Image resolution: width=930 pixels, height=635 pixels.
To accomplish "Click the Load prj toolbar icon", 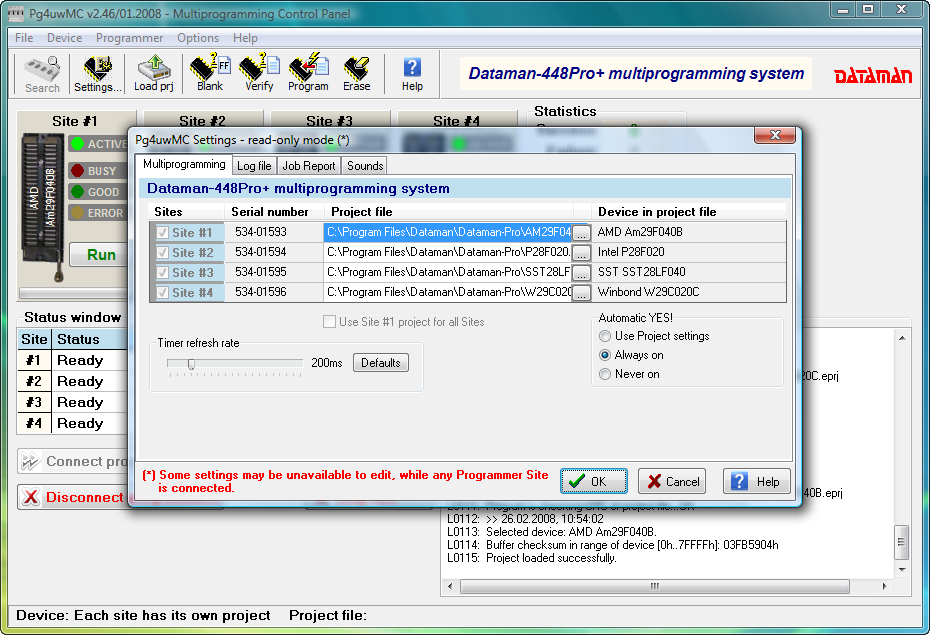I will (x=153, y=74).
